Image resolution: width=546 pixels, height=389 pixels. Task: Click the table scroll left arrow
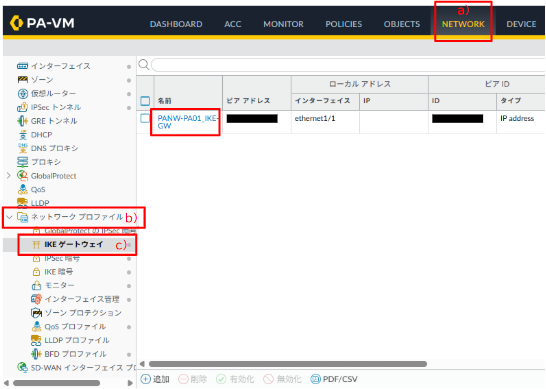tap(142, 364)
